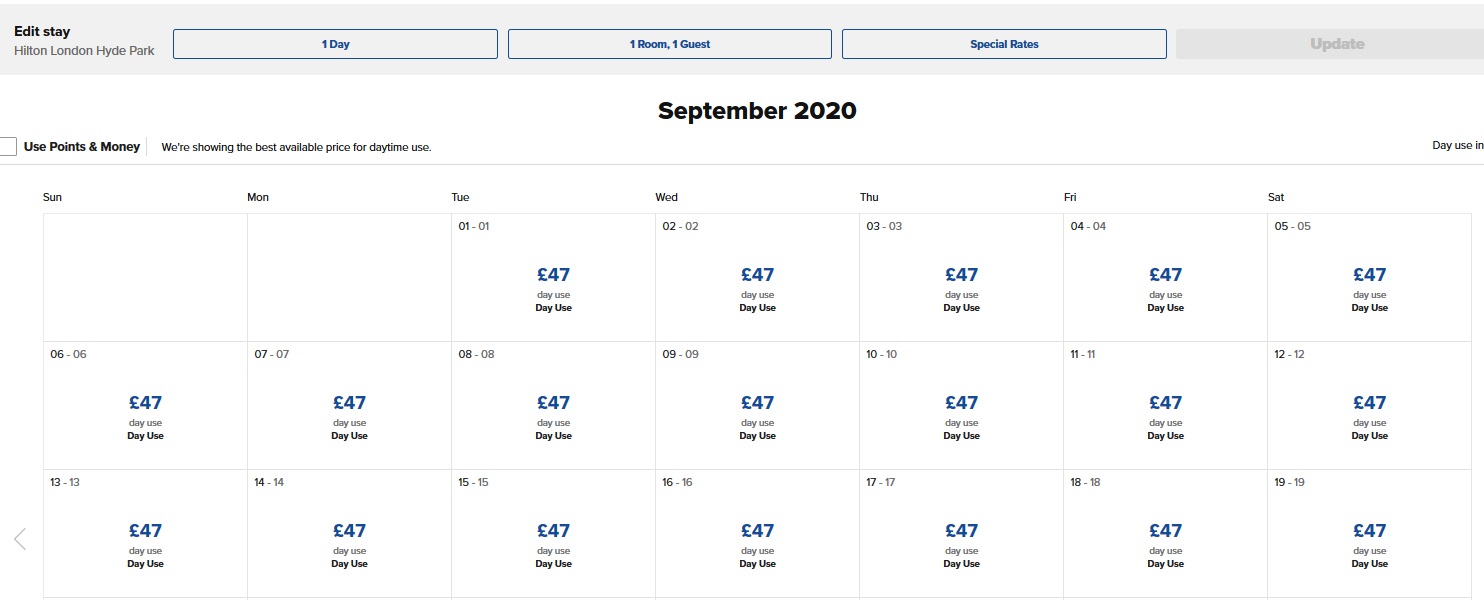Image resolution: width=1484 pixels, height=600 pixels.
Task: Select September 01 day use rate
Action: (553, 276)
